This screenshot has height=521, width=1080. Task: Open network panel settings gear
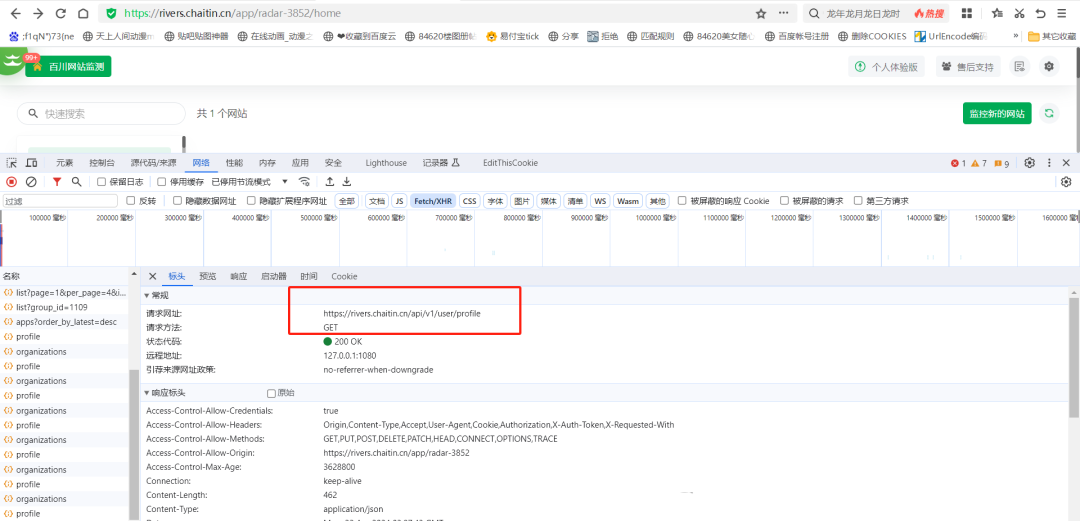pos(1066,182)
